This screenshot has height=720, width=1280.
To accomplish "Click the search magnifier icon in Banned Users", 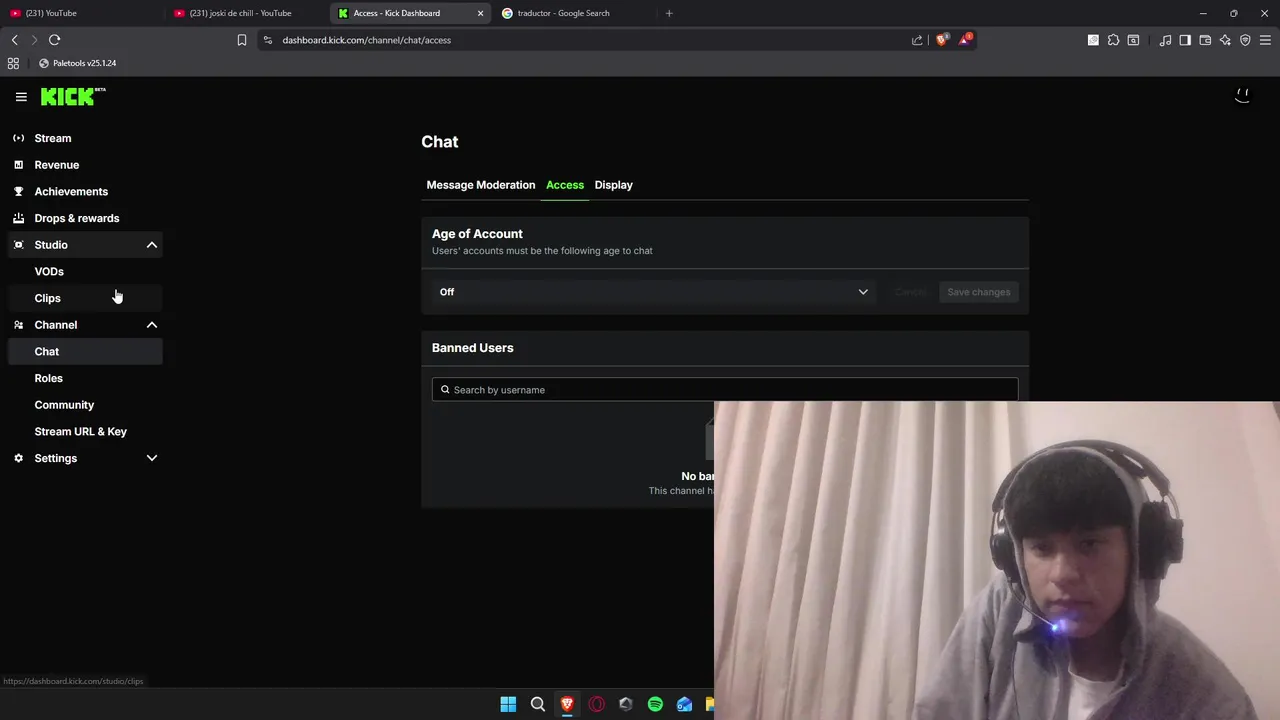I will click(x=445, y=390).
